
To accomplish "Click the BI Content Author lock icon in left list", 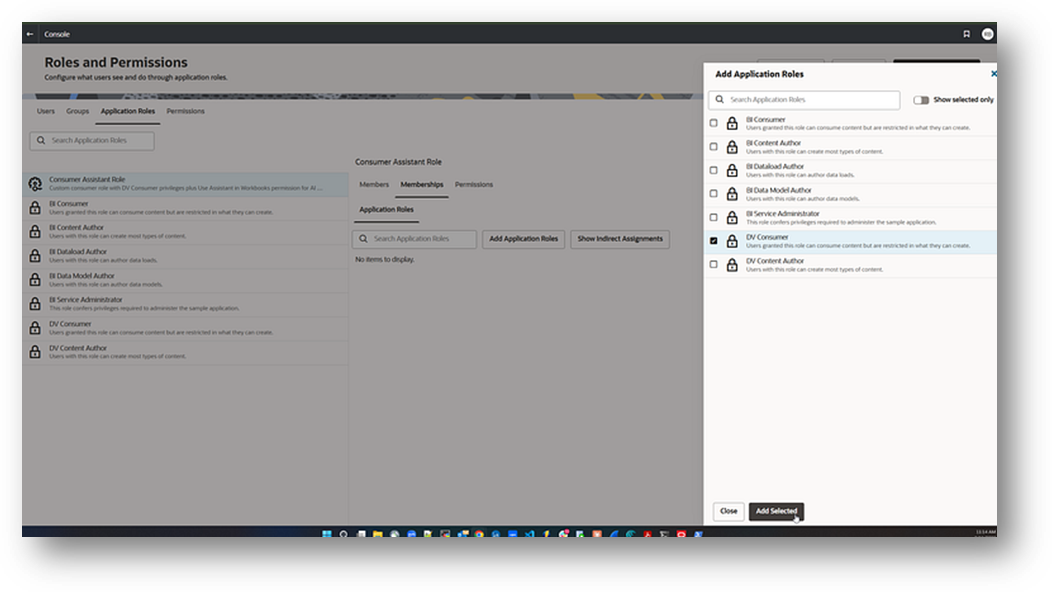I will [x=35, y=232].
